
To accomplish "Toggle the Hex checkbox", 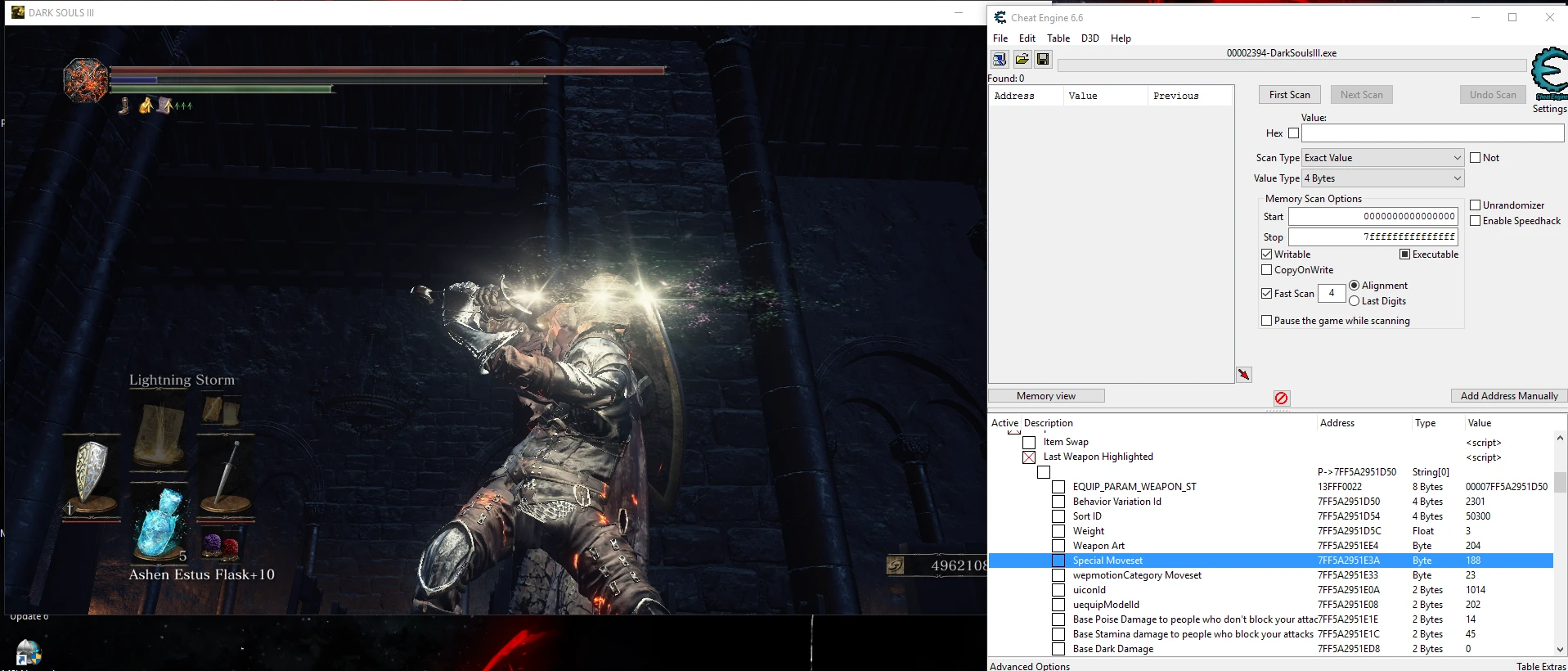I will (x=1293, y=133).
